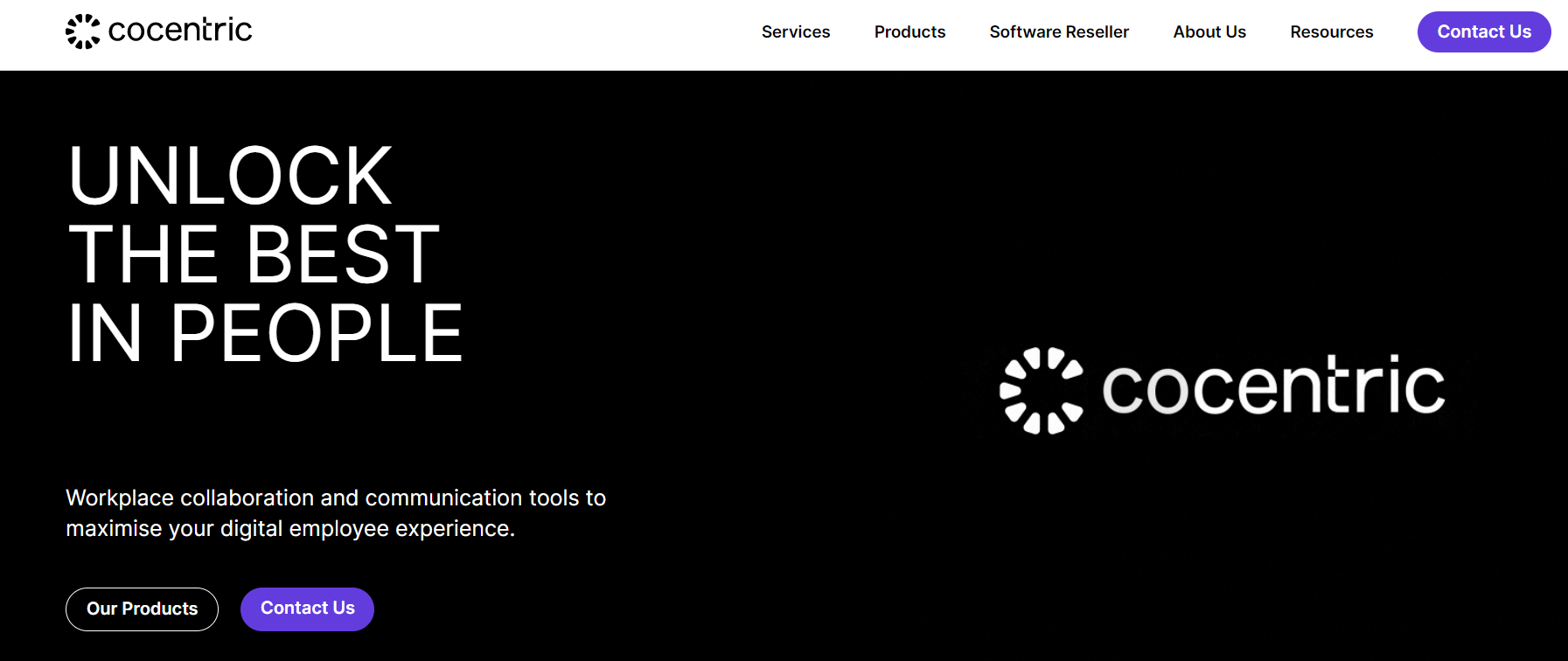Open the Products navigation menu
Screen dimensions: 1568x661
tap(909, 32)
